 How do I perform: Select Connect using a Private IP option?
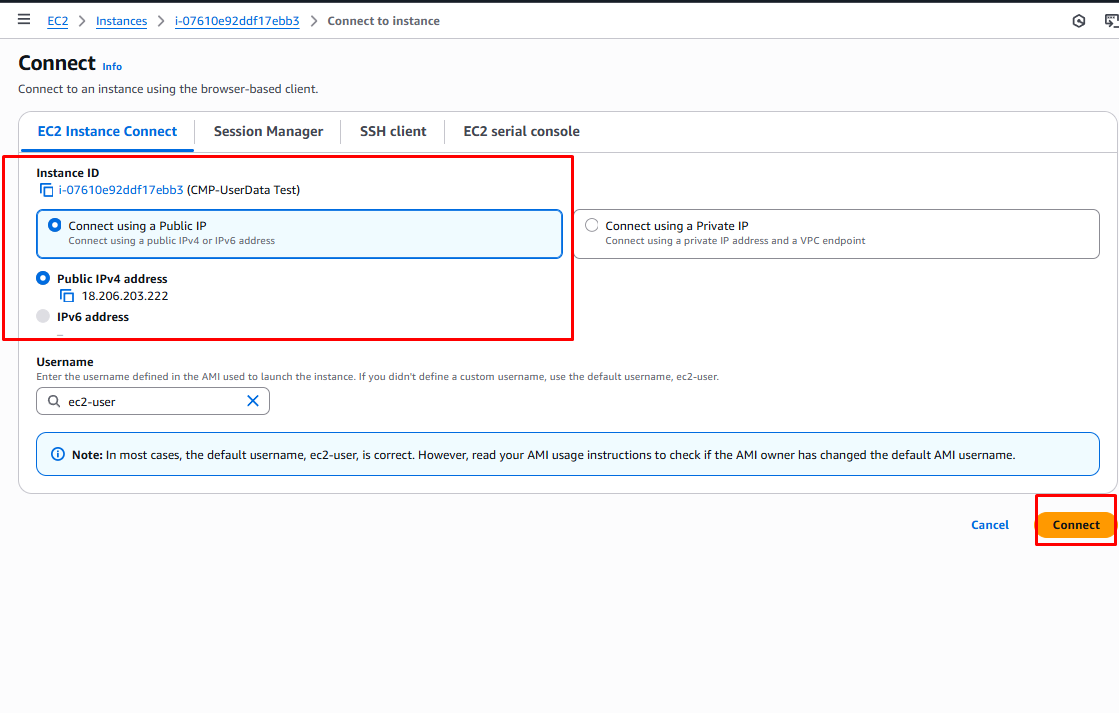[592, 226]
